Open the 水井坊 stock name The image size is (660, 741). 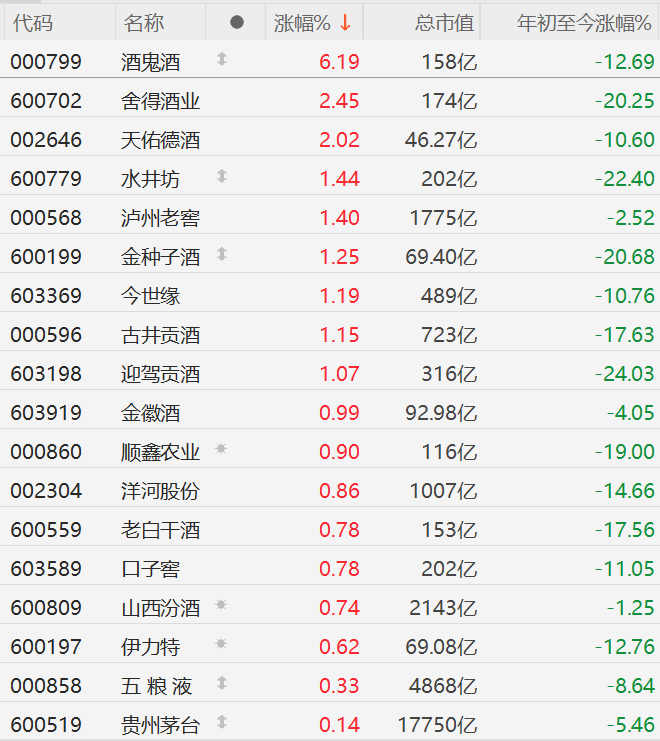click(151, 179)
